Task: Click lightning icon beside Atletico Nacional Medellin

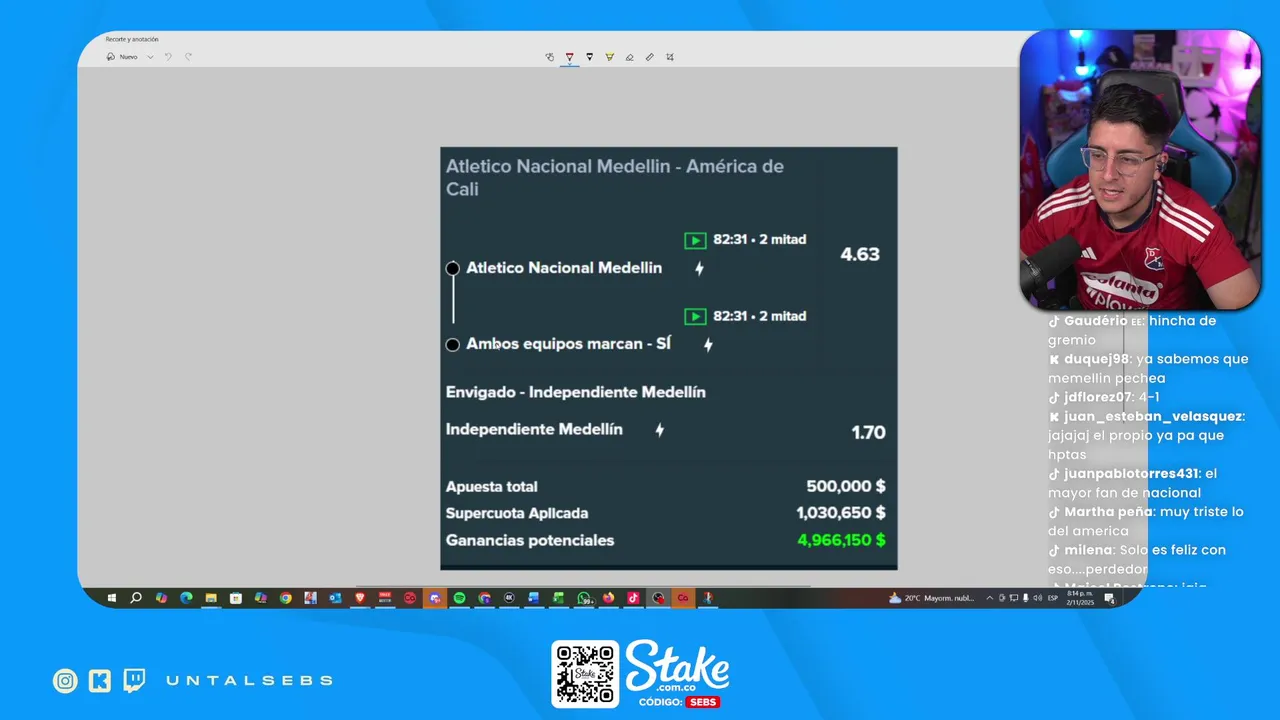Action: tap(699, 268)
